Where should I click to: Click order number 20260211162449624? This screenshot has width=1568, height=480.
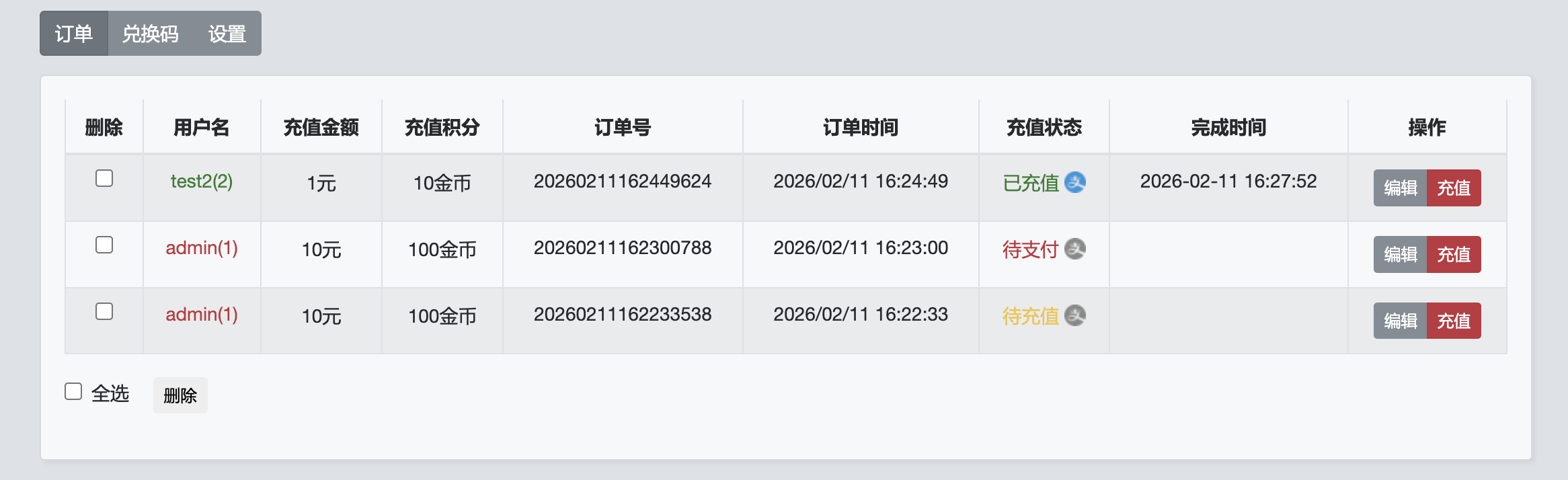tap(623, 181)
